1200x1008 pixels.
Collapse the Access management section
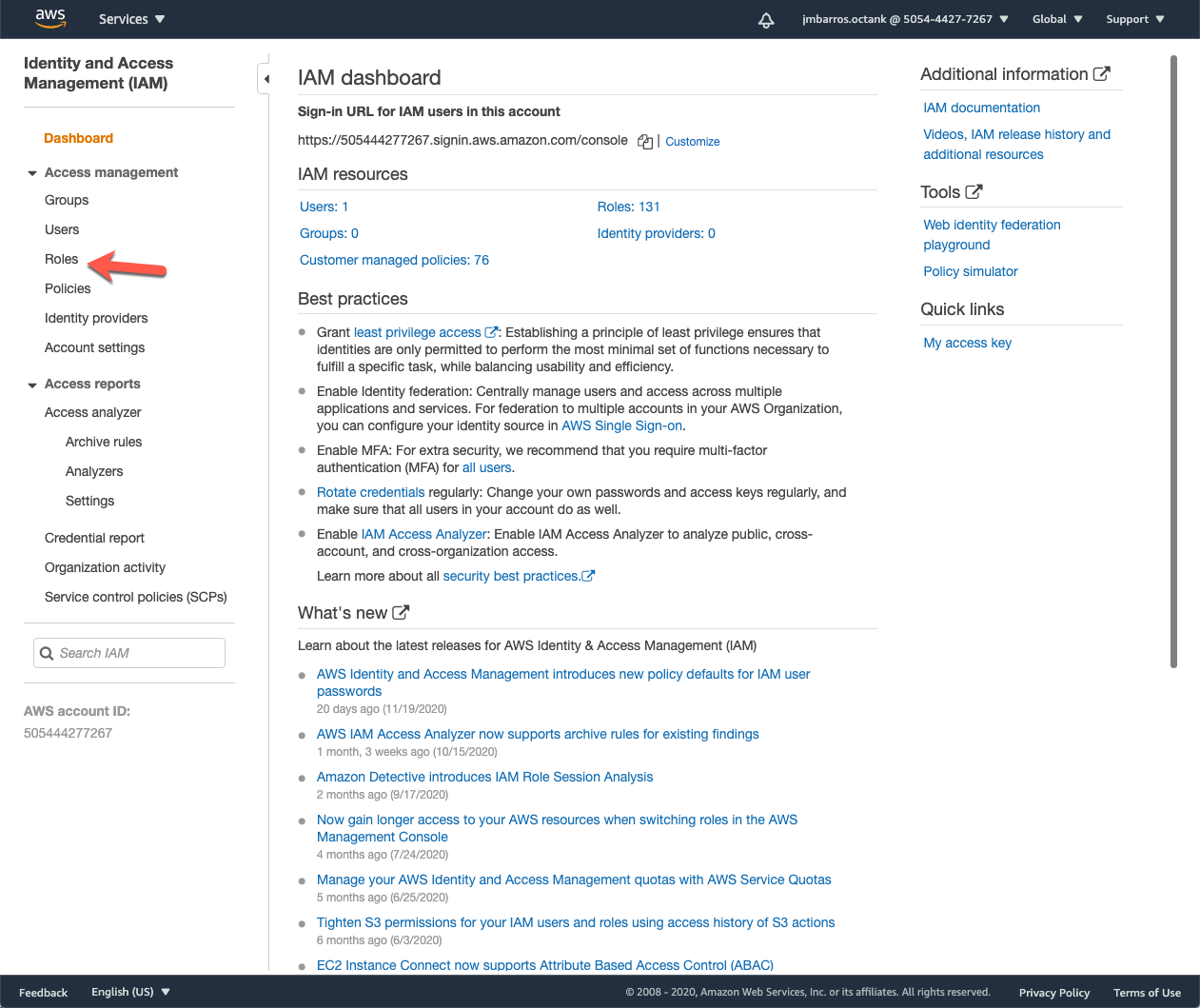pyautogui.click(x=32, y=173)
